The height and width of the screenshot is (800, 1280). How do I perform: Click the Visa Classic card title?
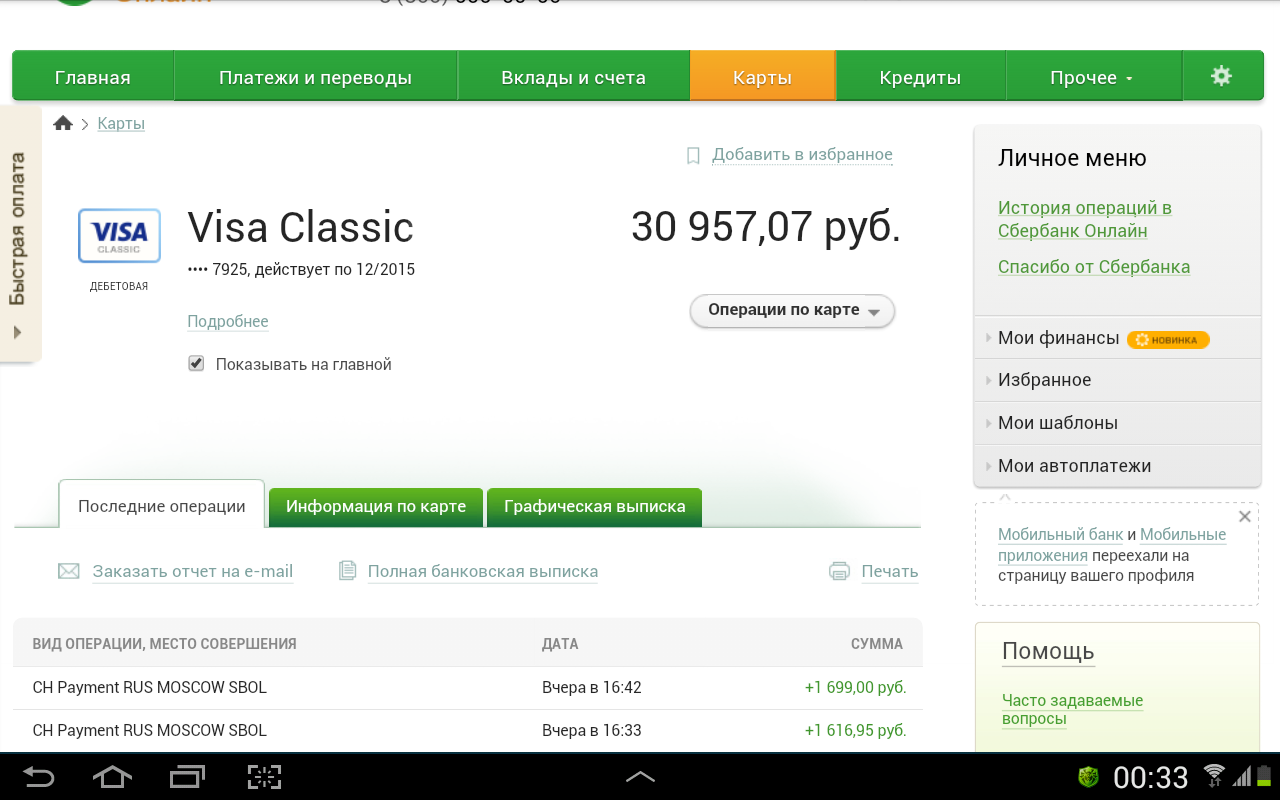coord(300,227)
